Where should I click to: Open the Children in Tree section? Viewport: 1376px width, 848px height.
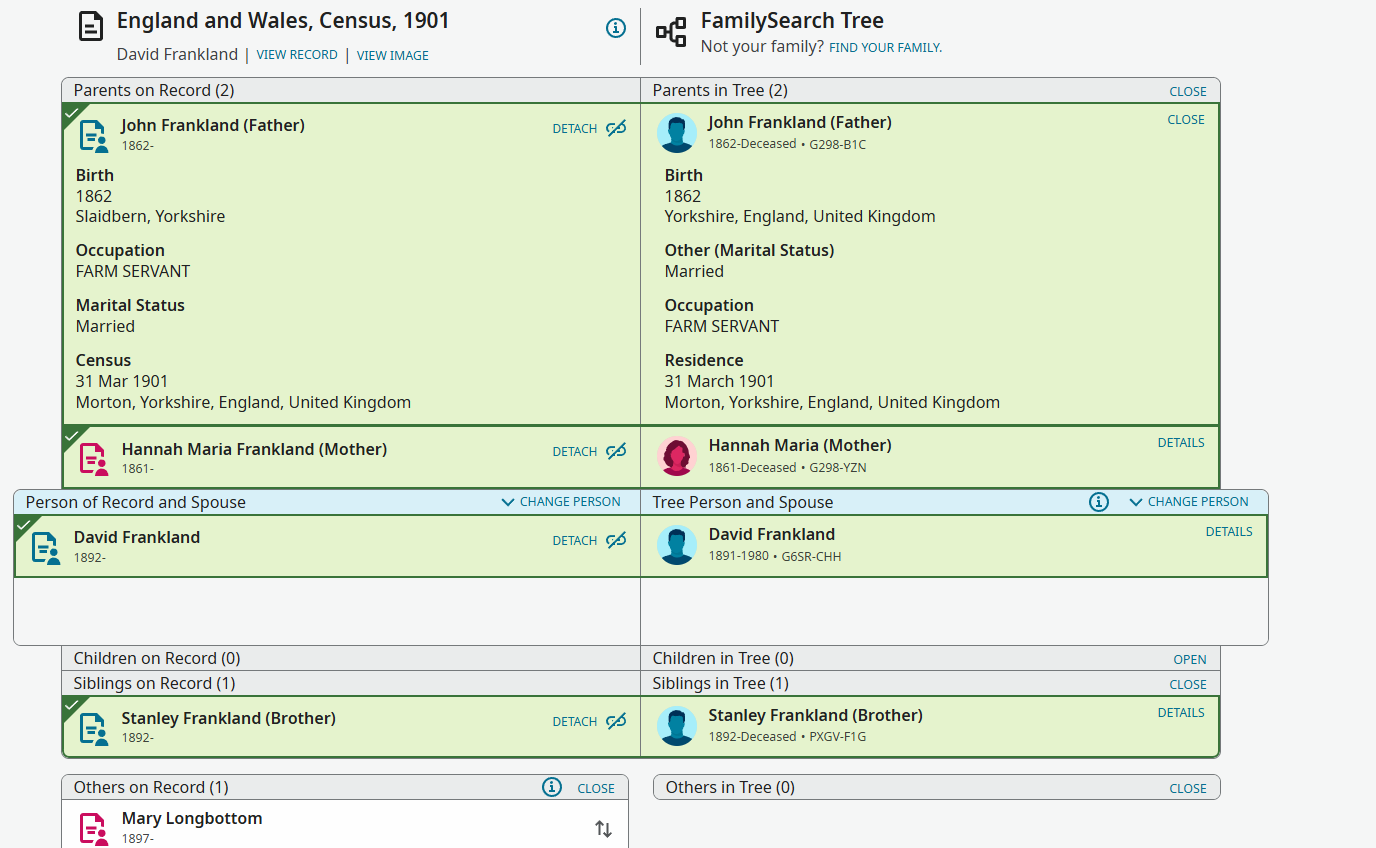[x=1190, y=660]
